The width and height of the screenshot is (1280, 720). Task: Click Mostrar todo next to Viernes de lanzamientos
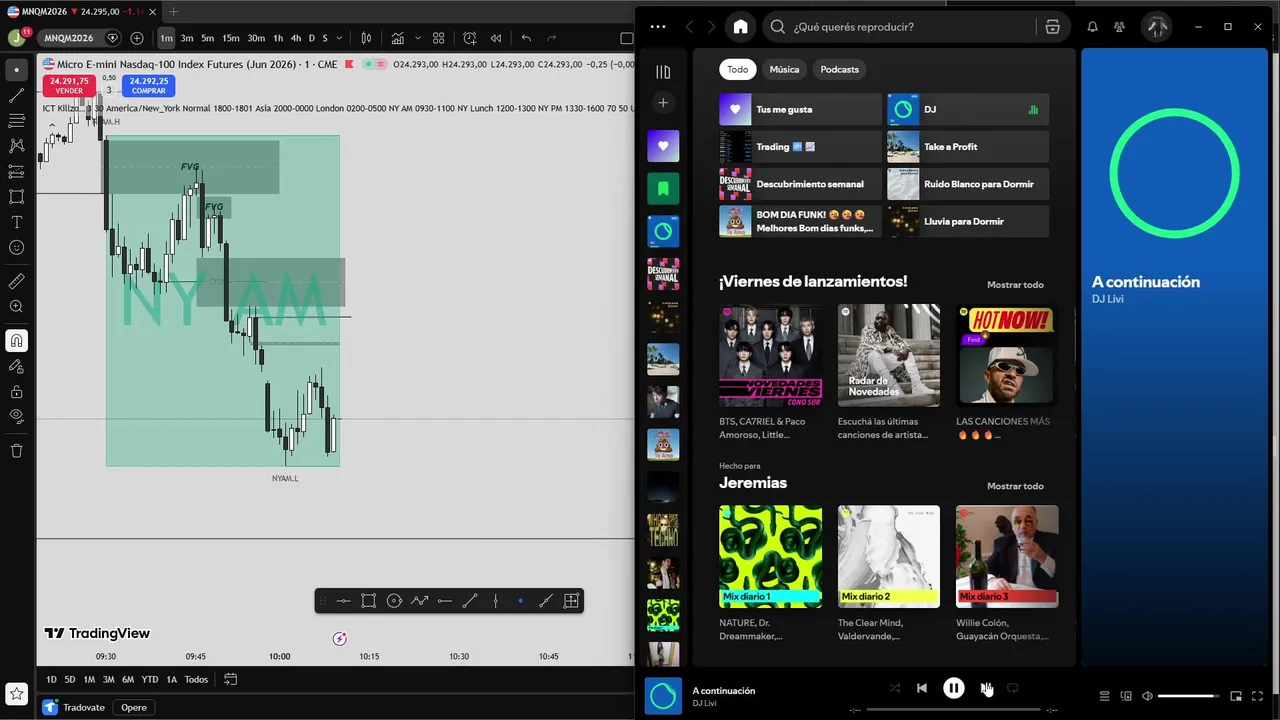[1015, 285]
